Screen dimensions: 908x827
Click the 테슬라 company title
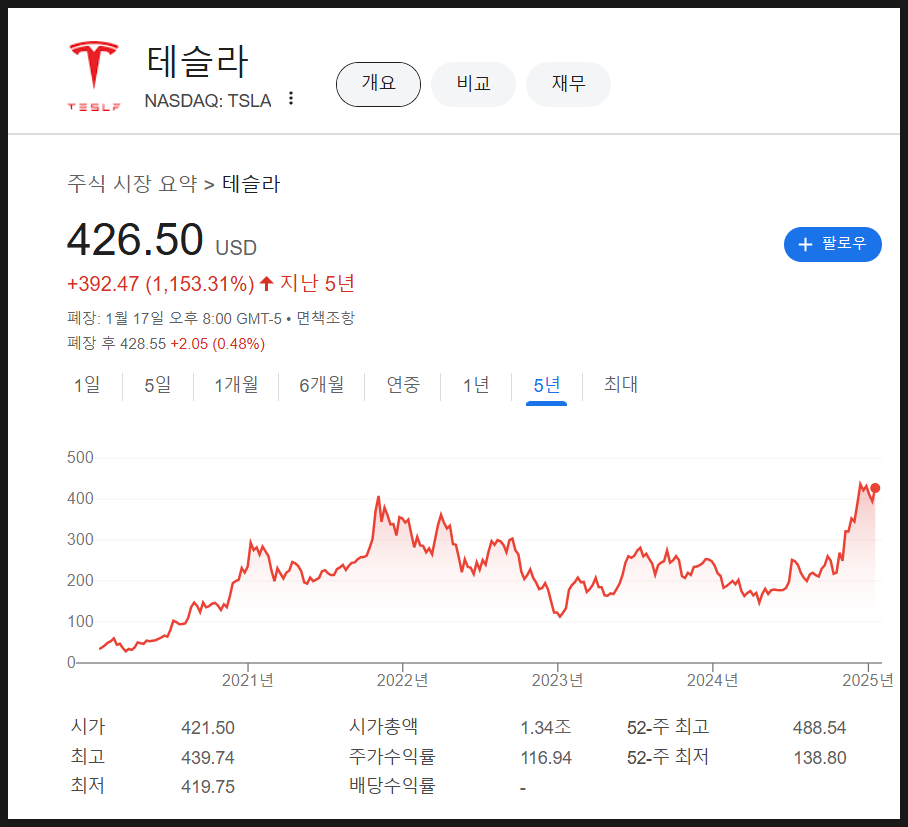tap(197, 62)
